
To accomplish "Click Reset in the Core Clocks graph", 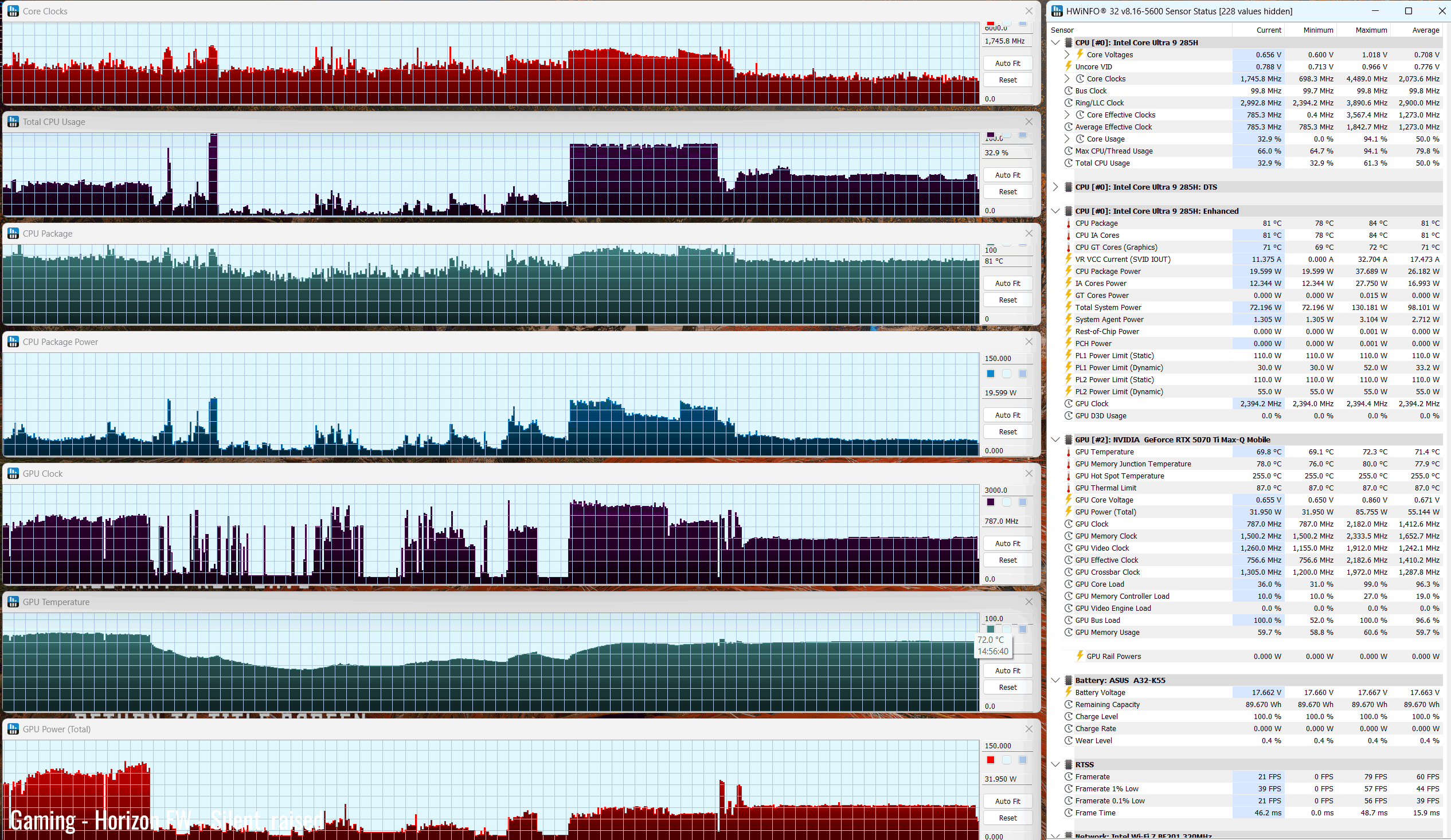I will pyautogui.click(x=1007, y=80).
